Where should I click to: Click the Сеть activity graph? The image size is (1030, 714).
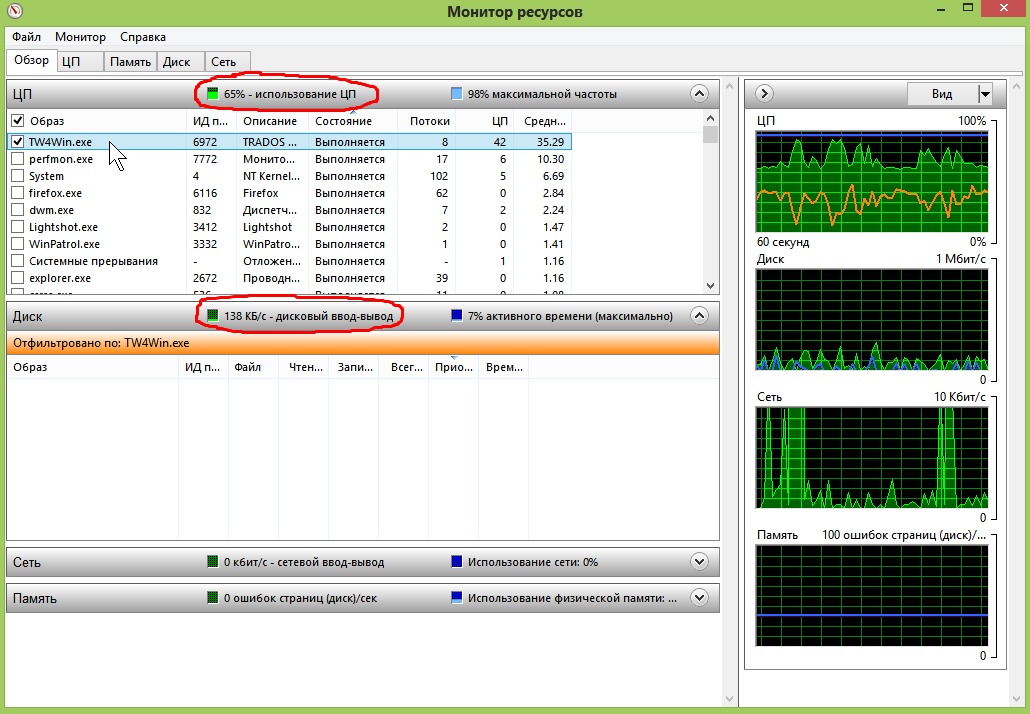[x=872, y=457]
